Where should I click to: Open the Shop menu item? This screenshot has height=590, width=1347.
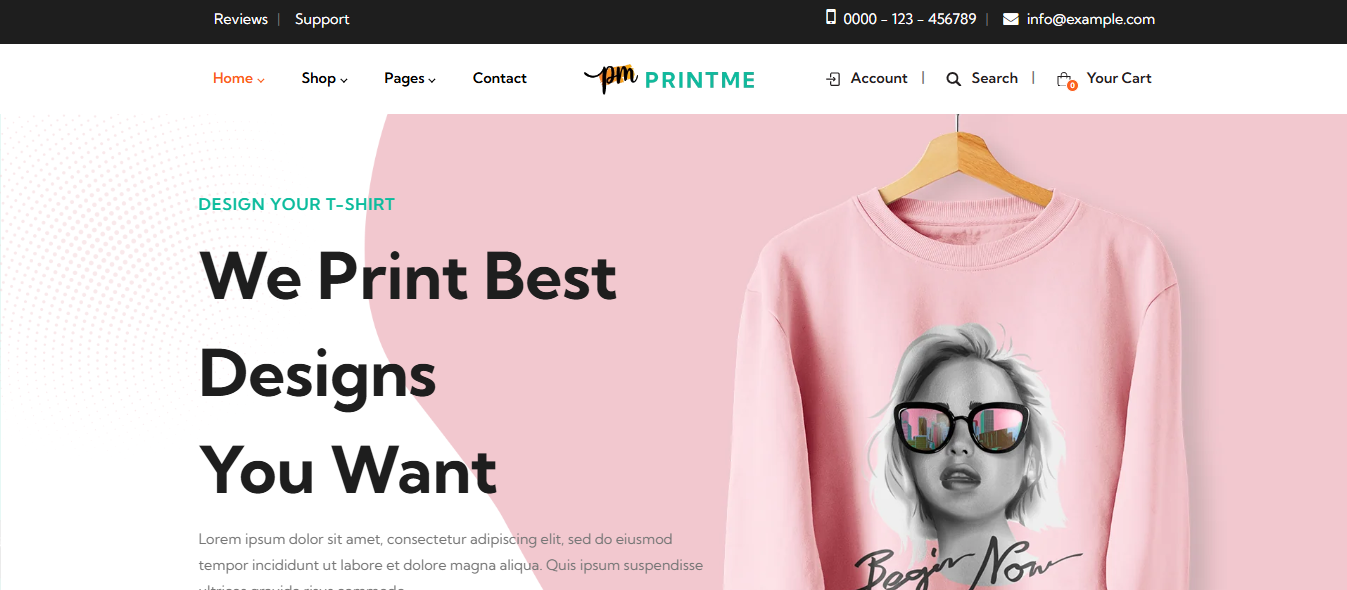pyautogui.click(x=319, y=78)
